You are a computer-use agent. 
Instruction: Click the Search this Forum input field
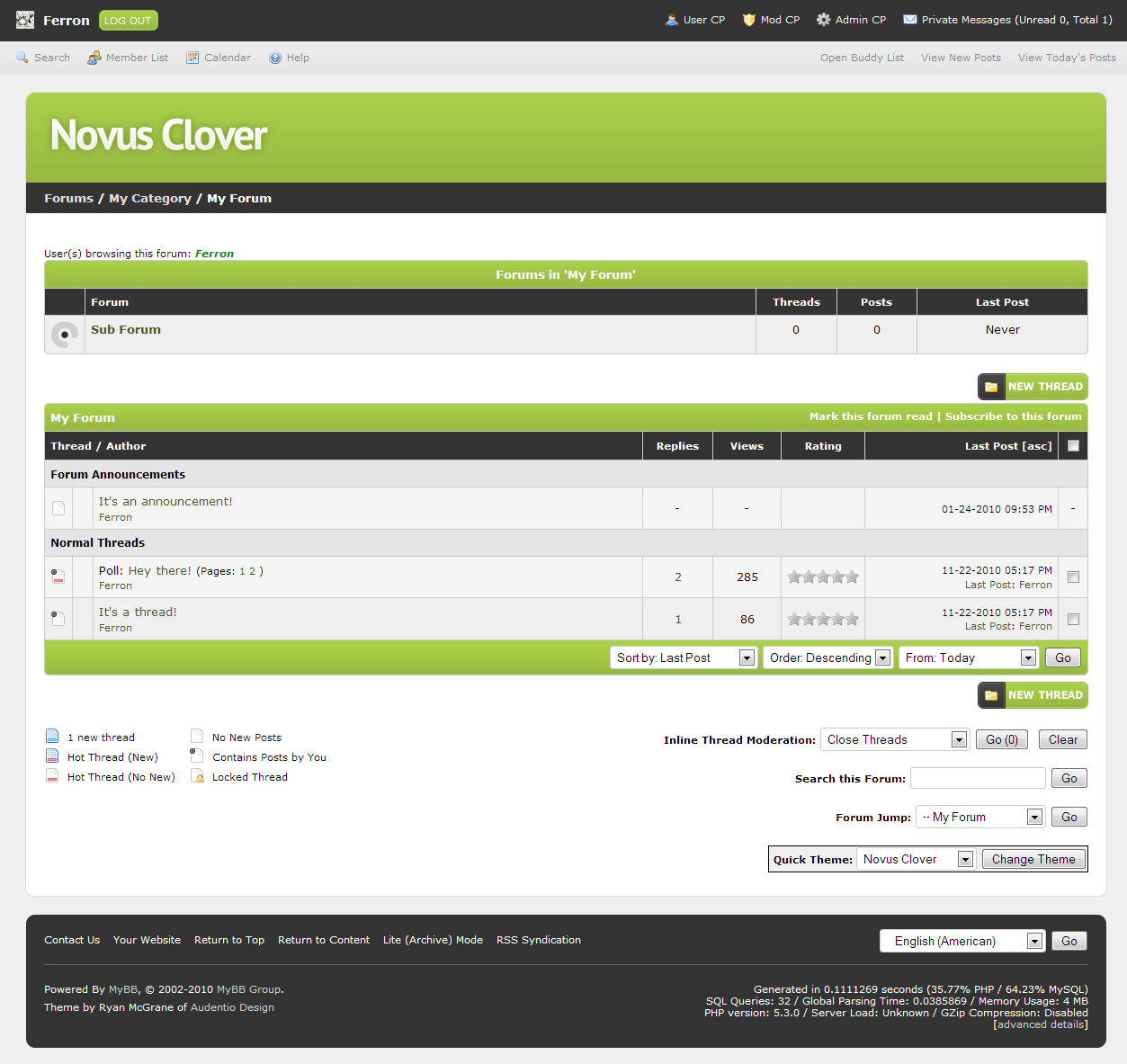pyautogui.click(x=978, y=778)
